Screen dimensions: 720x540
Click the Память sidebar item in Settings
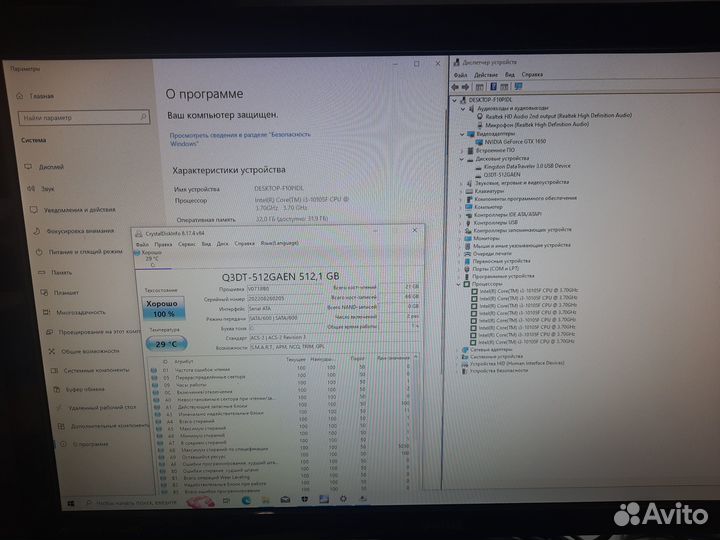tap(62, 272)
